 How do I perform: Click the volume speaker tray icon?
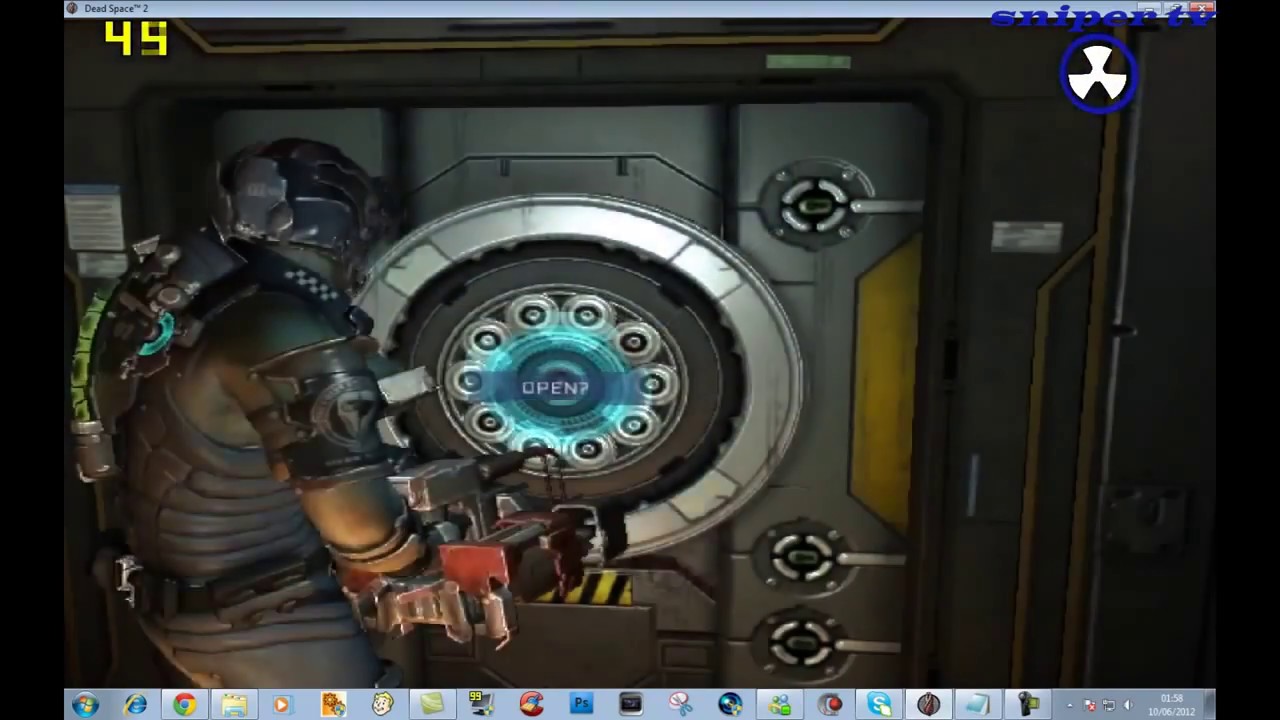pyautogui.click(x=1128, y=705)
